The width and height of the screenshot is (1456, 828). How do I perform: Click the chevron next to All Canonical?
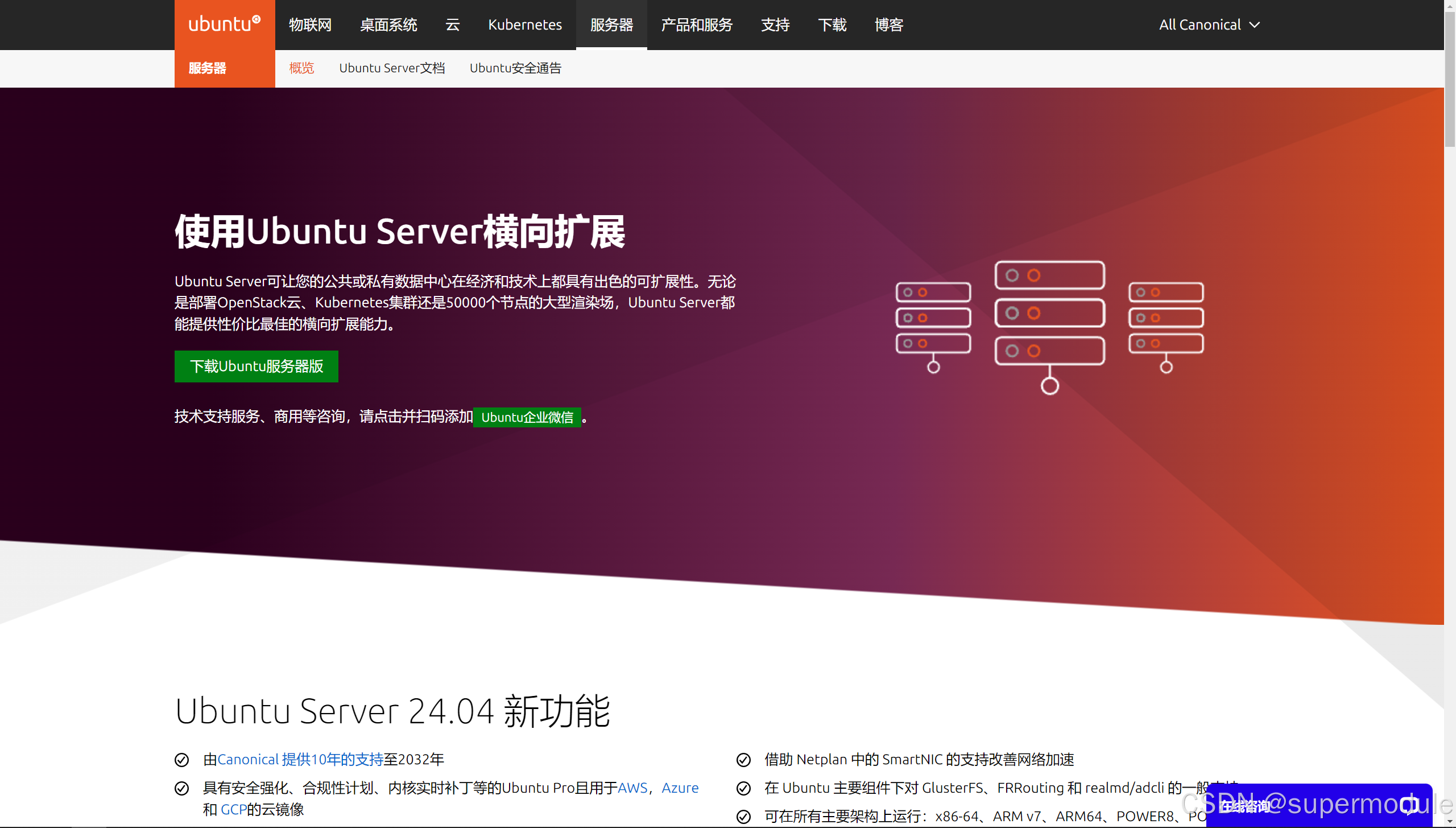click(1255, 25)
